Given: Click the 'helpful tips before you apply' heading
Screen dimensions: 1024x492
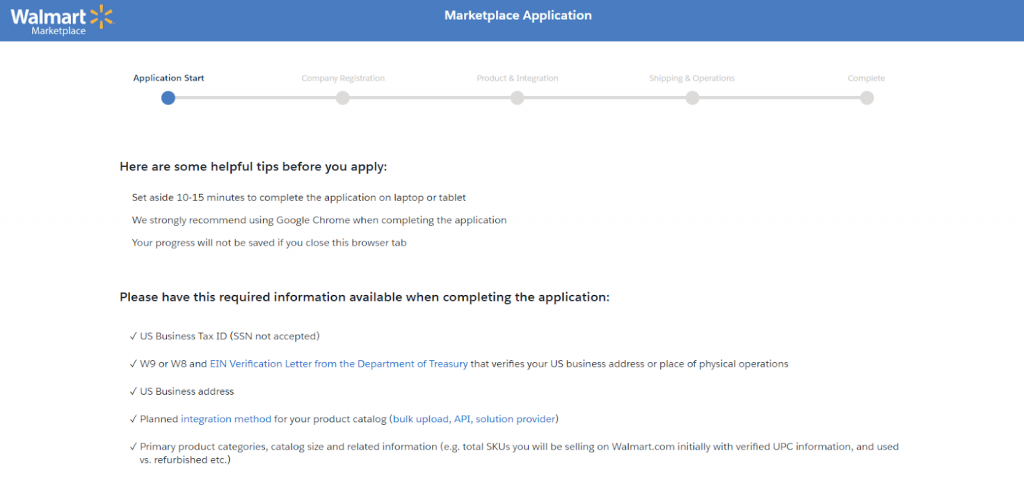Looking at the screenshot, I should click(x=253, y=167).
